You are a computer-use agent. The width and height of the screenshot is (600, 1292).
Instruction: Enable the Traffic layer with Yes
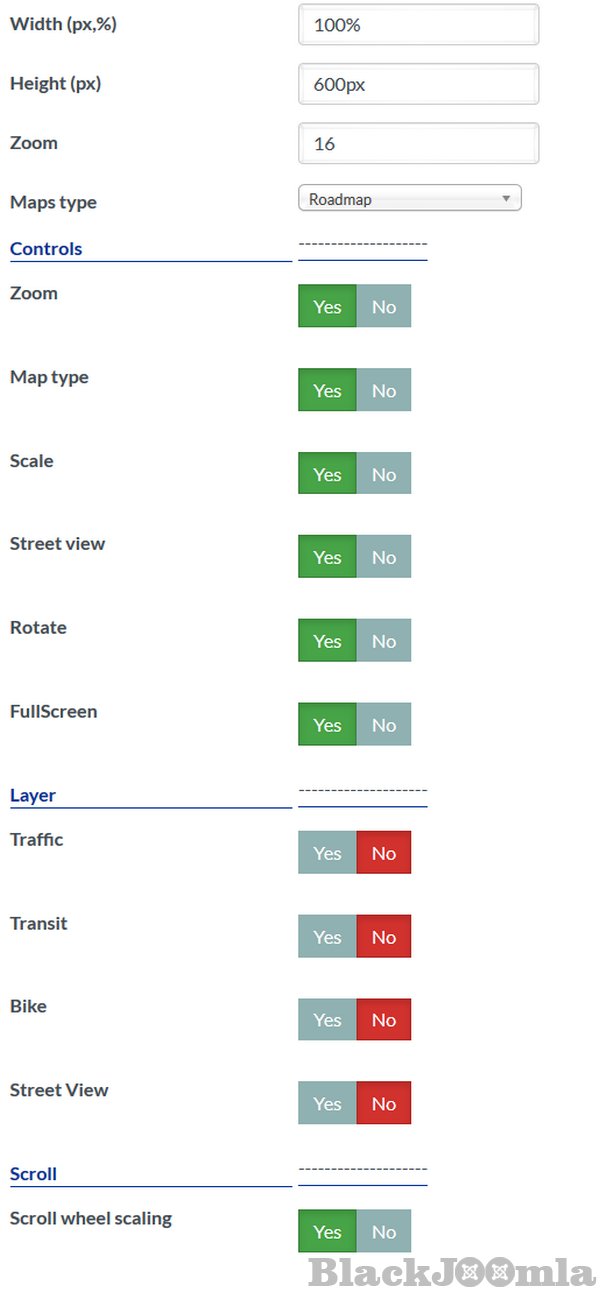pos(327,853)
